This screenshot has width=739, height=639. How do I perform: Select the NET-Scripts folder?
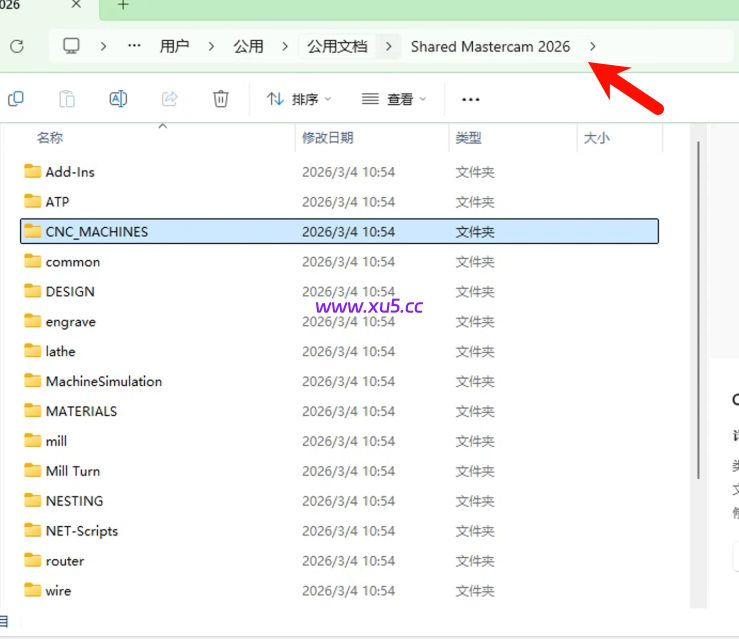[x=81, y=531]
